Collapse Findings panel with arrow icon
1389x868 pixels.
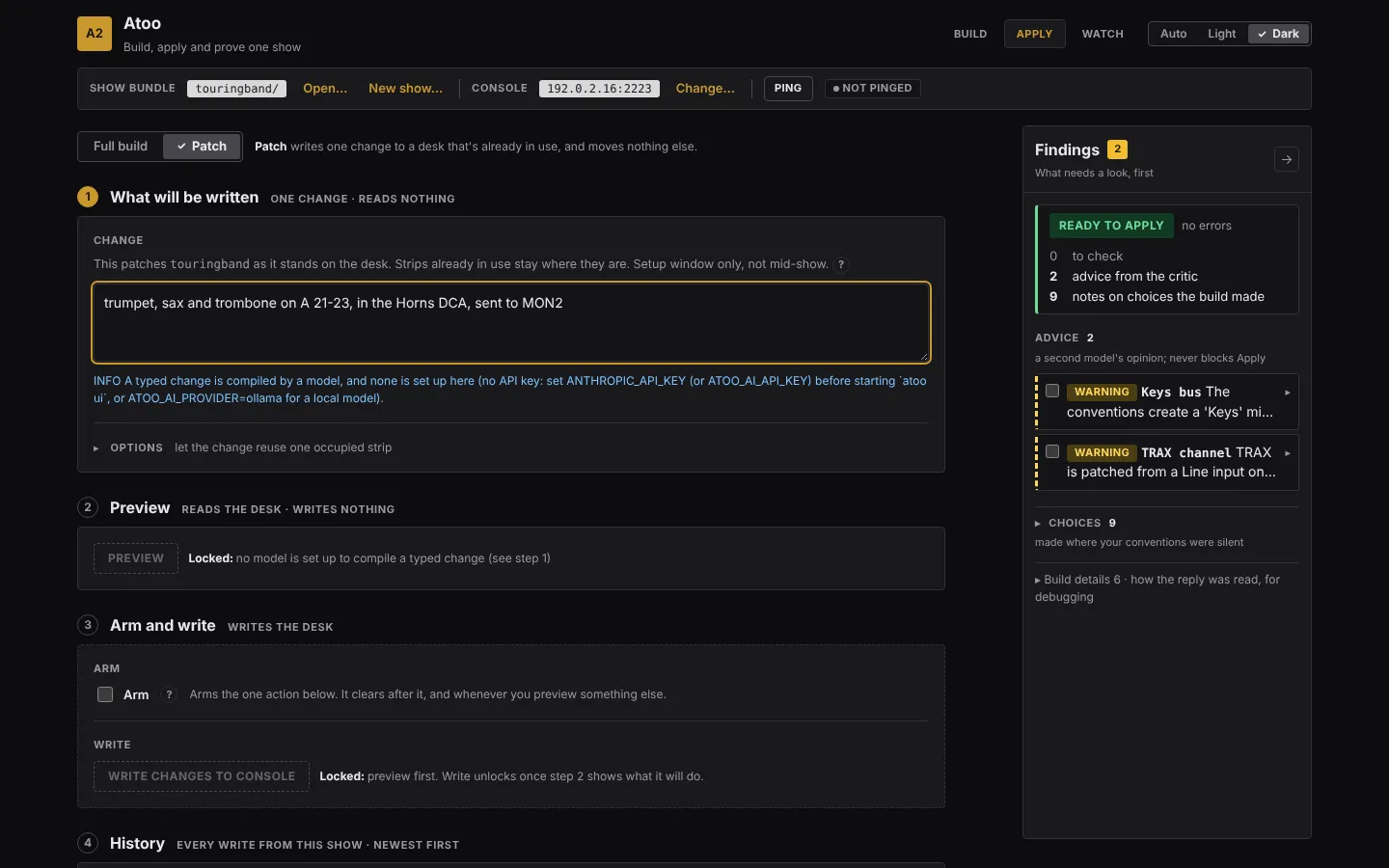tap(1287, 159)
